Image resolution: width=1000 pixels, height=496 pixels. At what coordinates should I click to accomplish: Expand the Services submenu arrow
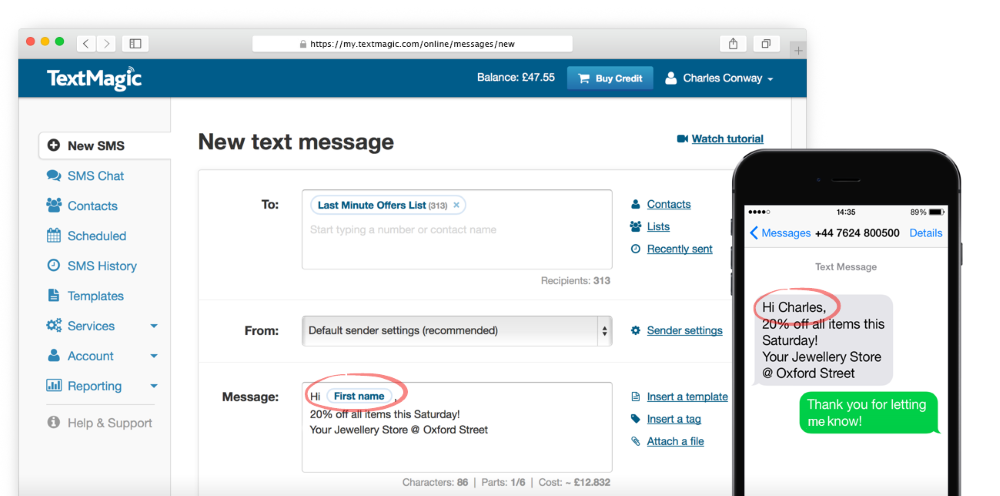154,326
